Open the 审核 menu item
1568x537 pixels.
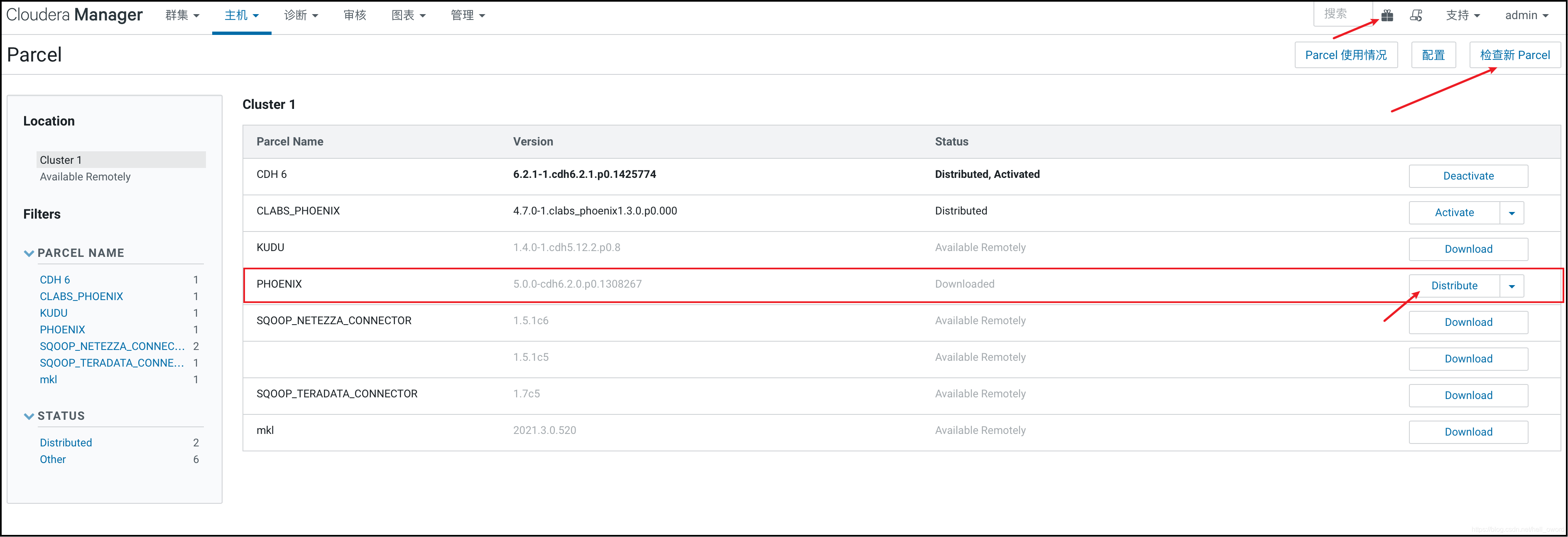[x=355, y=15]
